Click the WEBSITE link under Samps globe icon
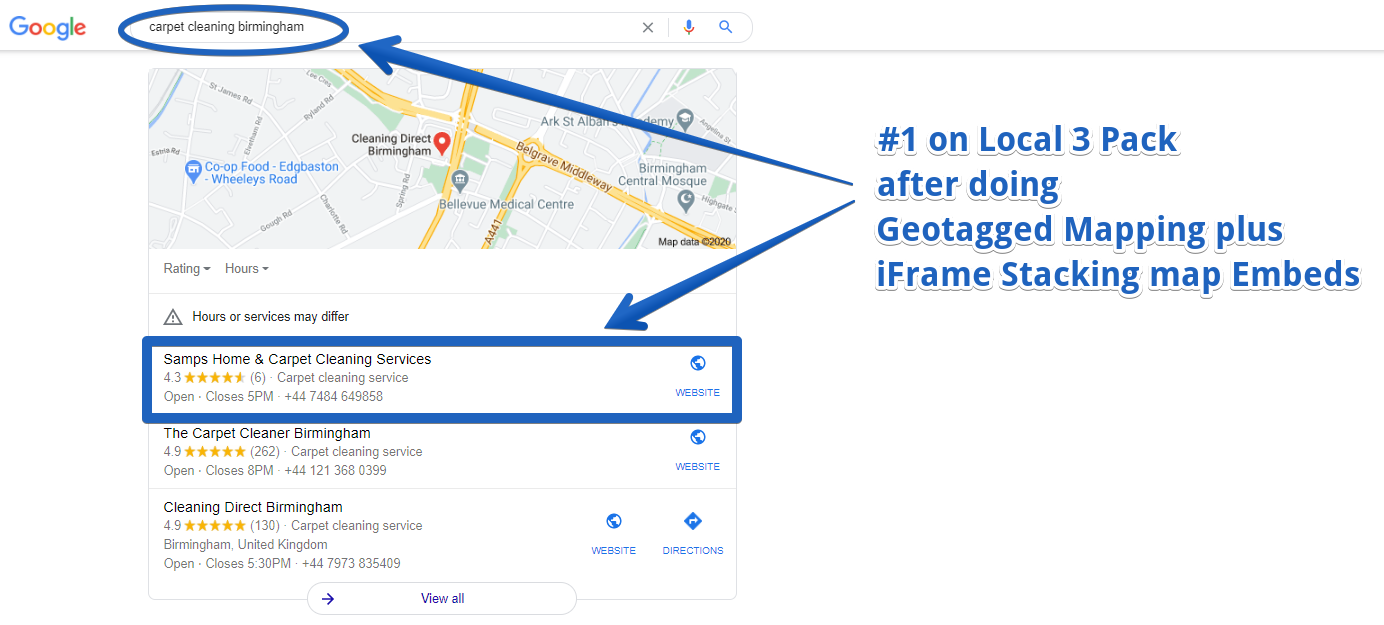1384x625 pixels. [697, 392]
